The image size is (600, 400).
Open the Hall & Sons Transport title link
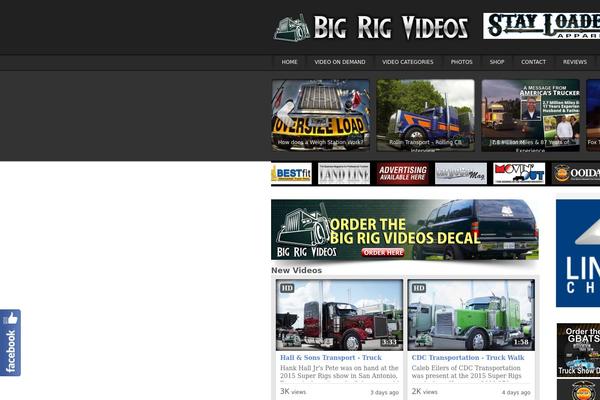coord(331,358)
